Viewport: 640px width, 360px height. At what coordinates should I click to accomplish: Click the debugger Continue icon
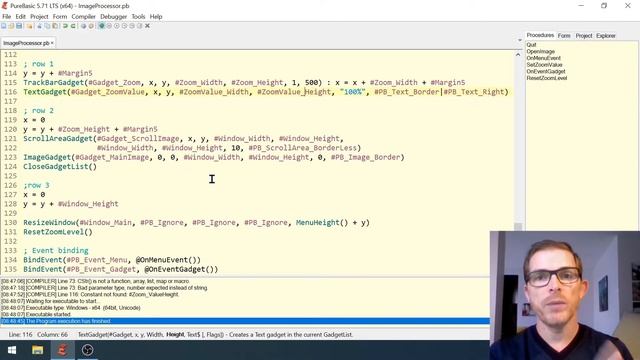[x=117, y=26]
